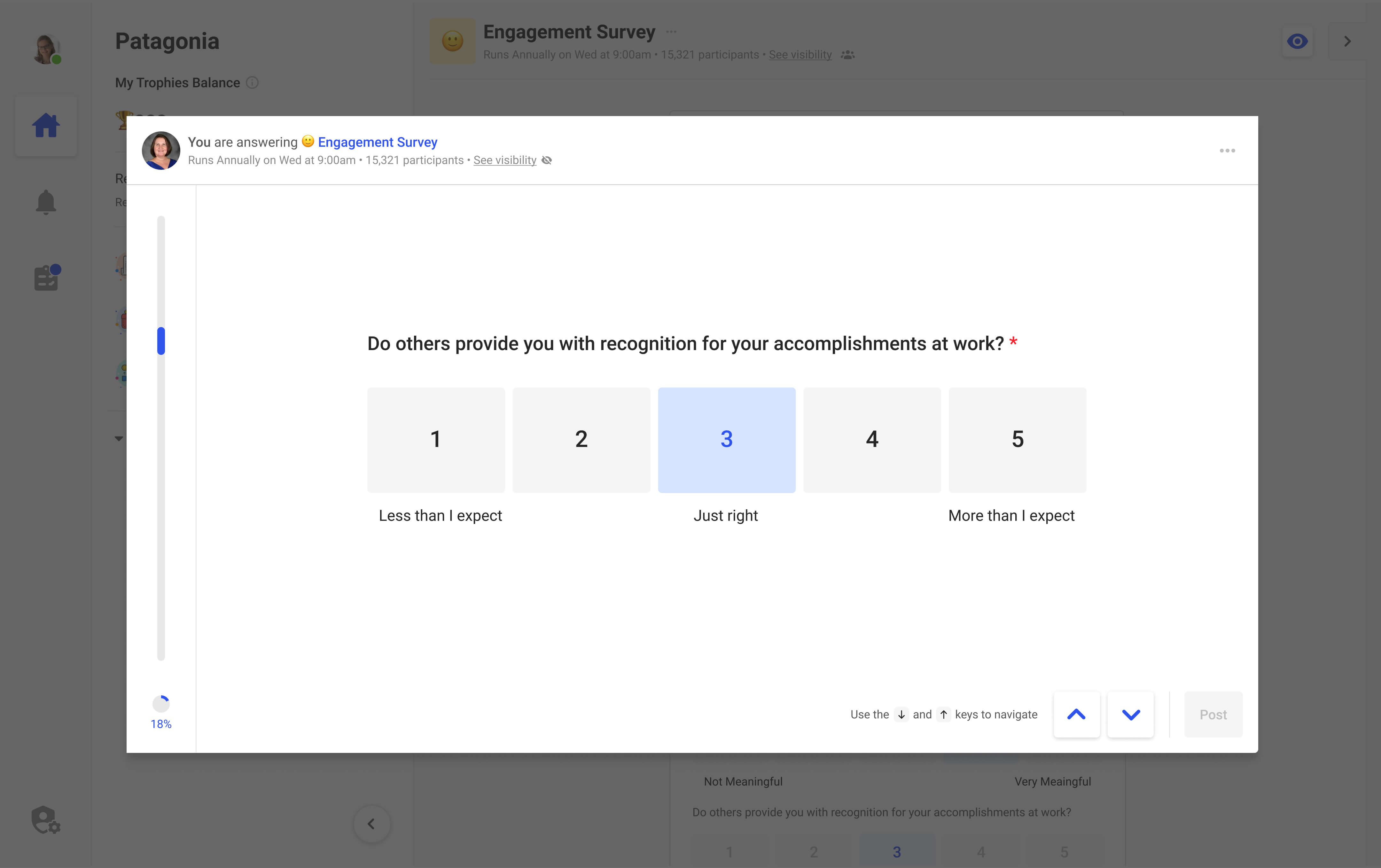Click the question text about recognition in modal

click(x=685, y=344)
